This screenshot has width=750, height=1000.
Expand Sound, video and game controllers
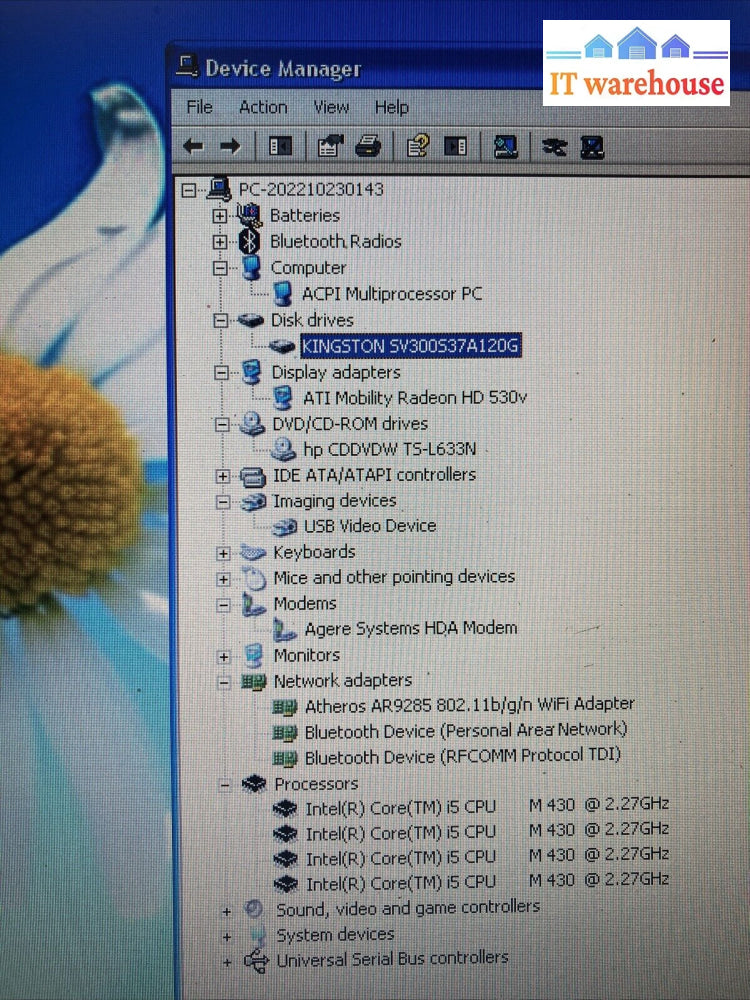pos(227,910)
